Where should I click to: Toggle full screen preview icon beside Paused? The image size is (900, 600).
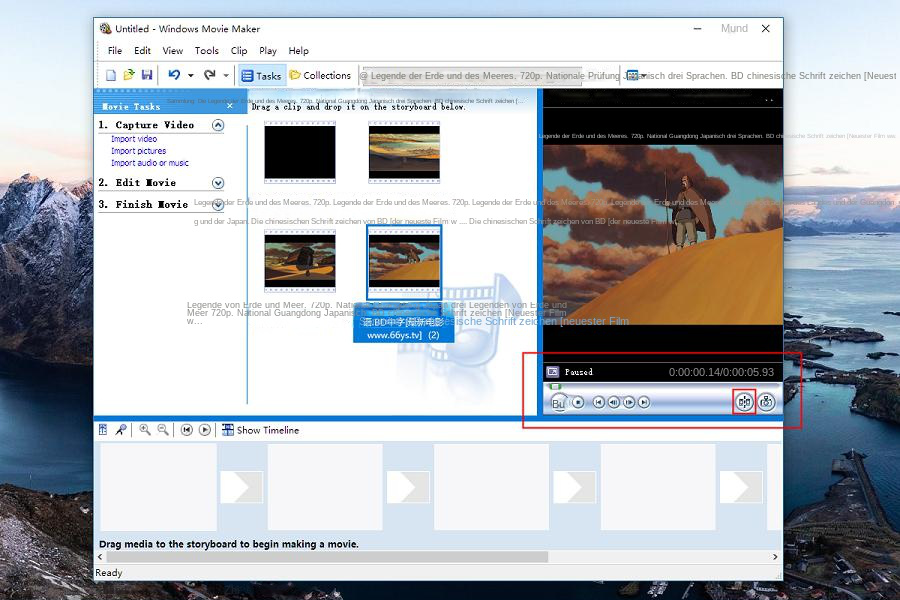pos(552,371)
